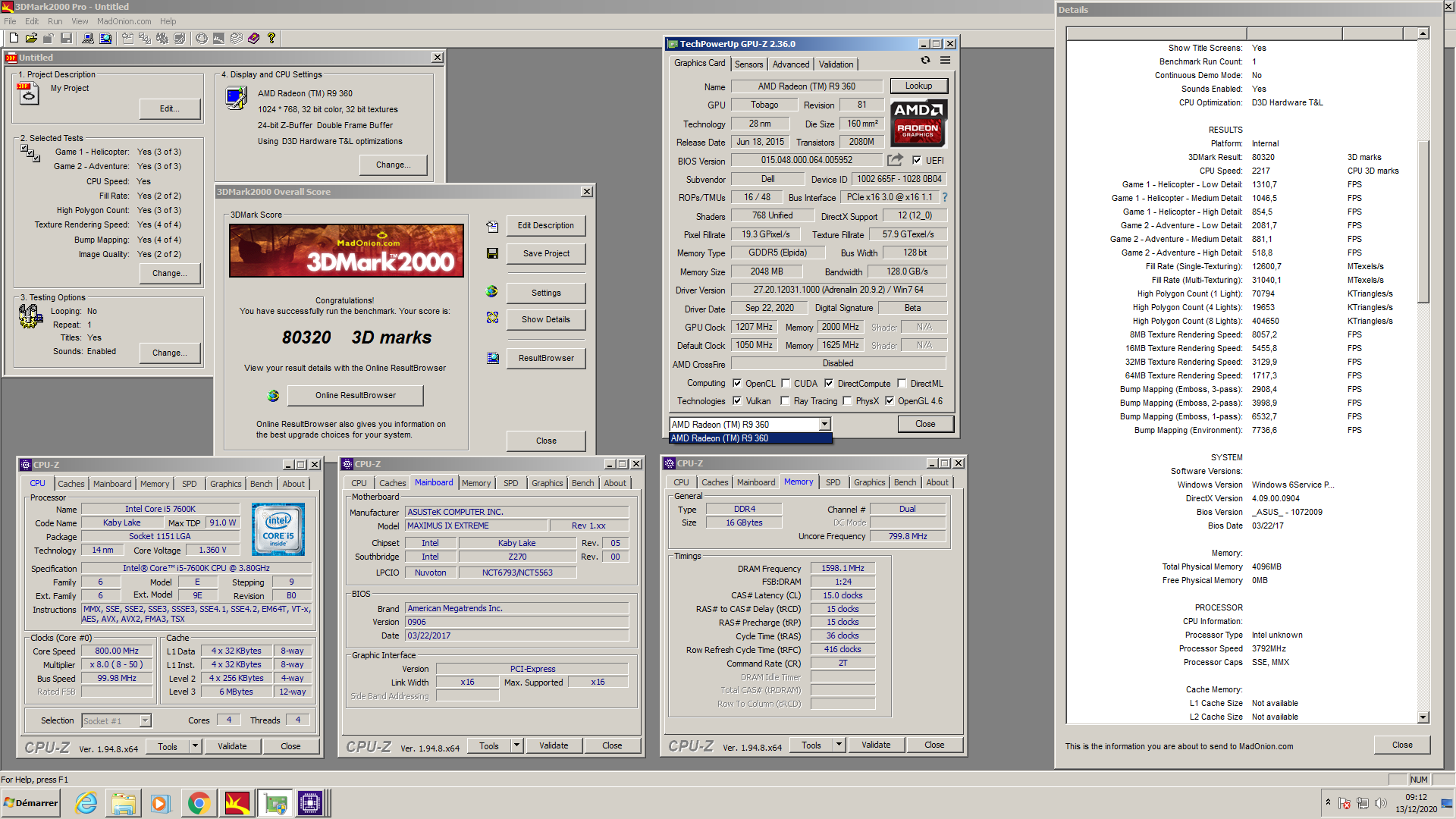Click Details panel scrollbar up arrow
1456x819 pixels.
point(1423,33)
